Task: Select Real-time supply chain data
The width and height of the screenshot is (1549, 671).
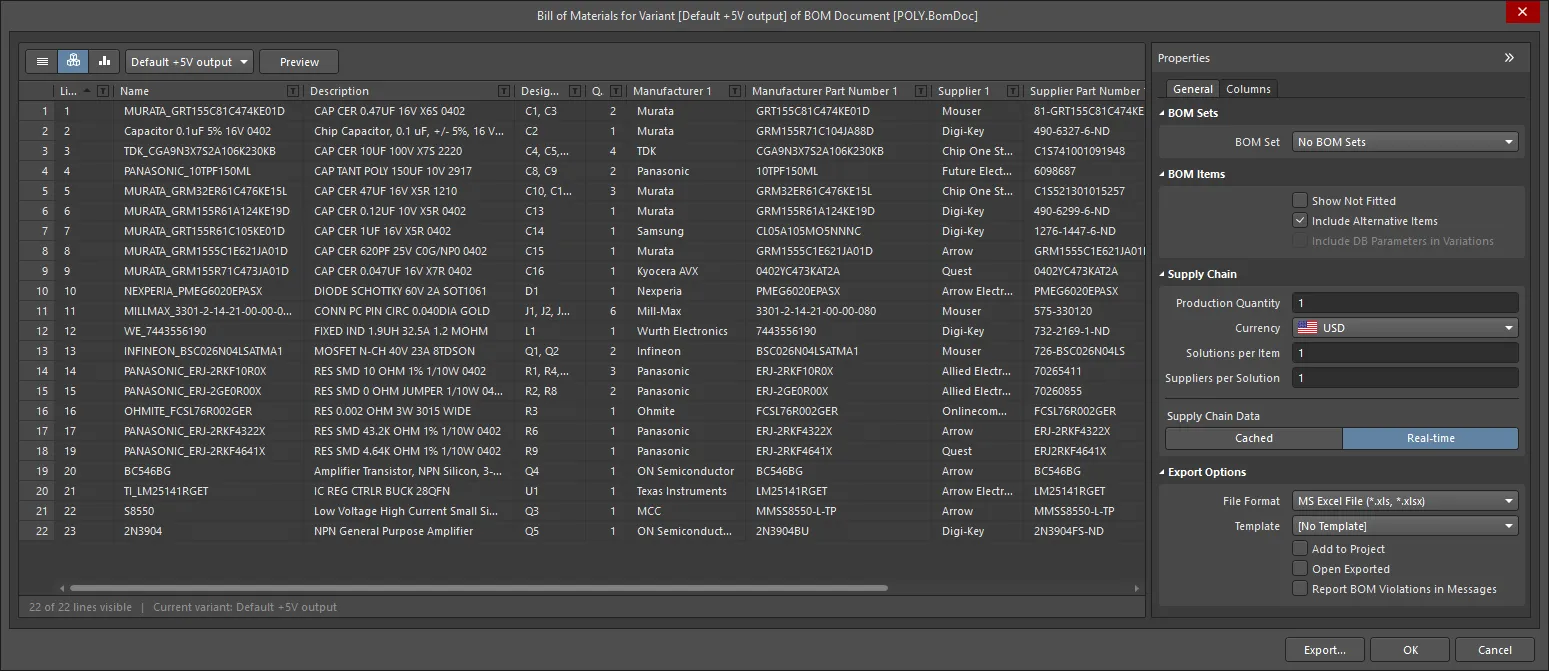Action: (1430, 438)
